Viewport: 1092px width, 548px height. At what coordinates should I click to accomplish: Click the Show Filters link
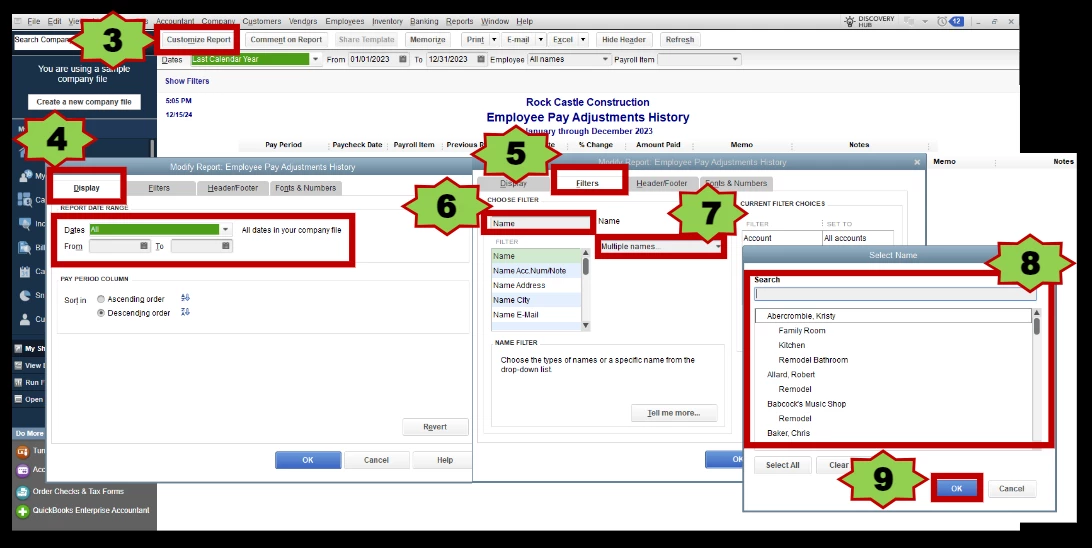[187, 81]
